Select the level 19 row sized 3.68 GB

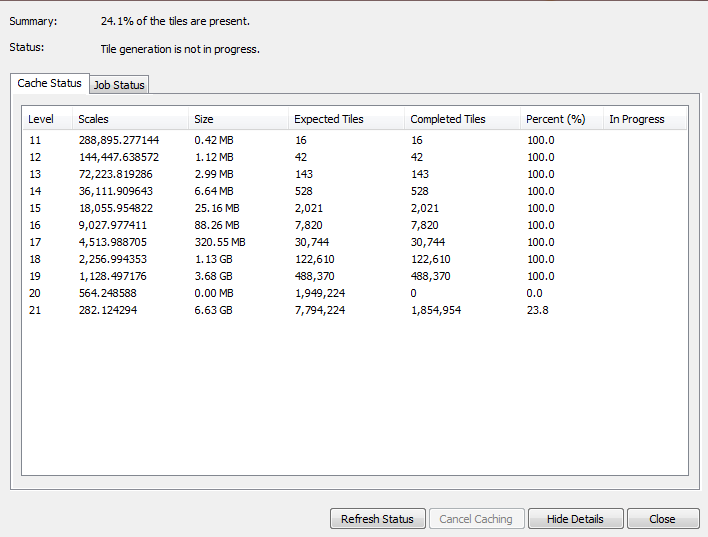(x=355, y=276)
